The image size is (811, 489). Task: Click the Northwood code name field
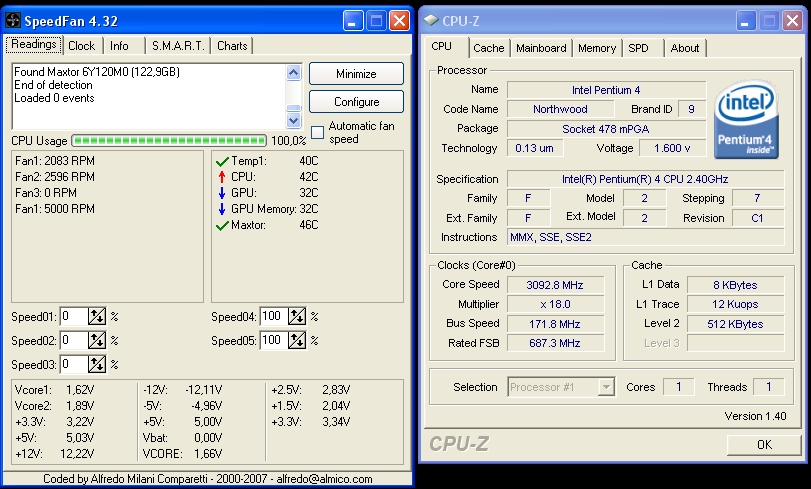pyautogui.click(x=560, y=109)
